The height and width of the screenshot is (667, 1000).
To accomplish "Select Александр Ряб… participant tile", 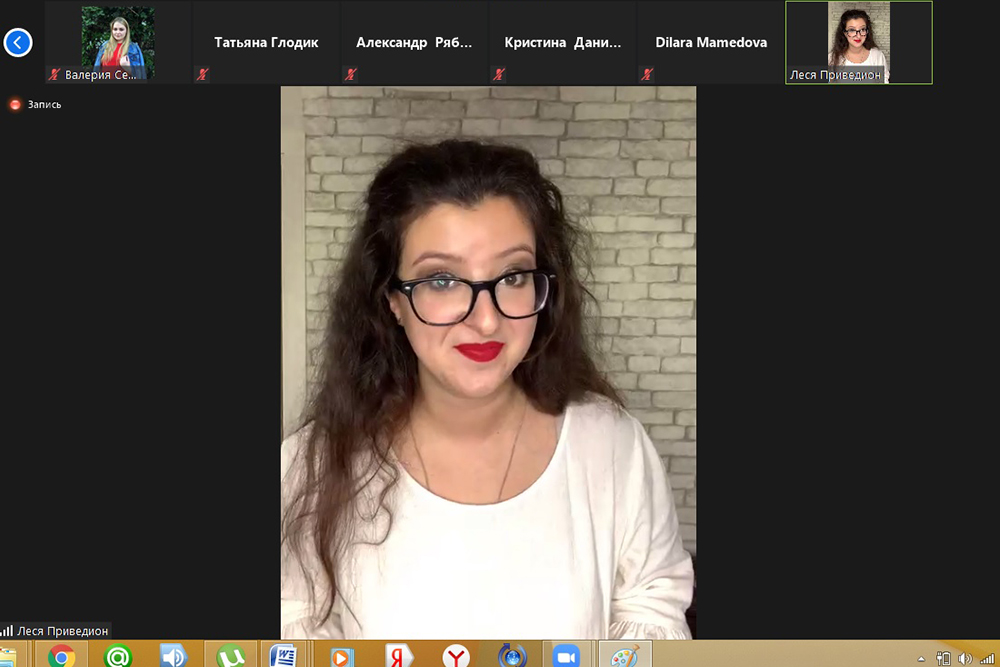I will pyautogui.click(x=414, y=43).
